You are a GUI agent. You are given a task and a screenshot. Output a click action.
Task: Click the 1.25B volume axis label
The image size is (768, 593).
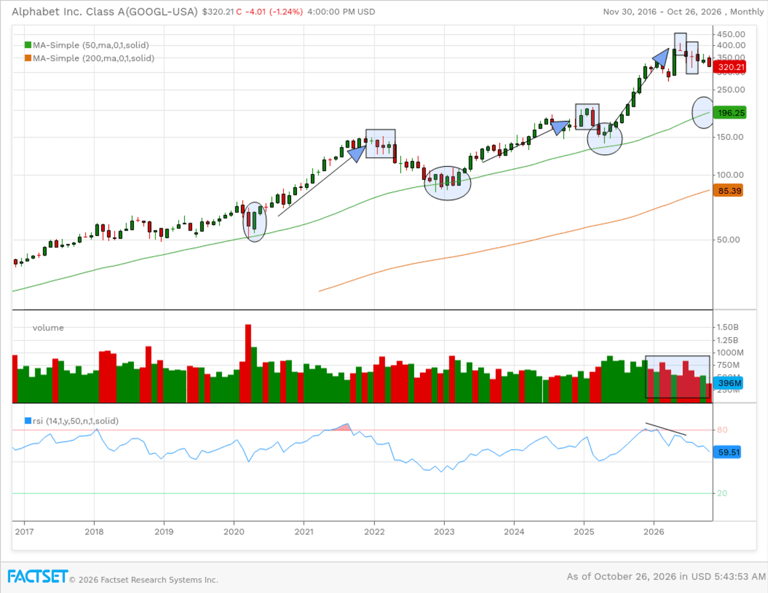728,340
